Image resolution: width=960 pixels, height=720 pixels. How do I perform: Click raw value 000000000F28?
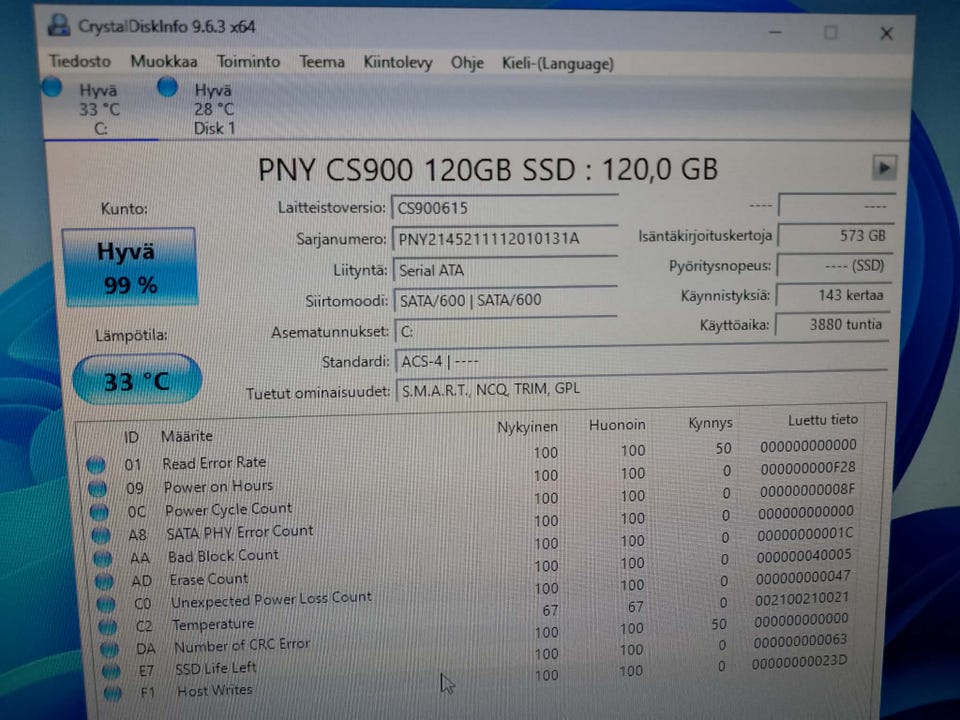point(808,468)
